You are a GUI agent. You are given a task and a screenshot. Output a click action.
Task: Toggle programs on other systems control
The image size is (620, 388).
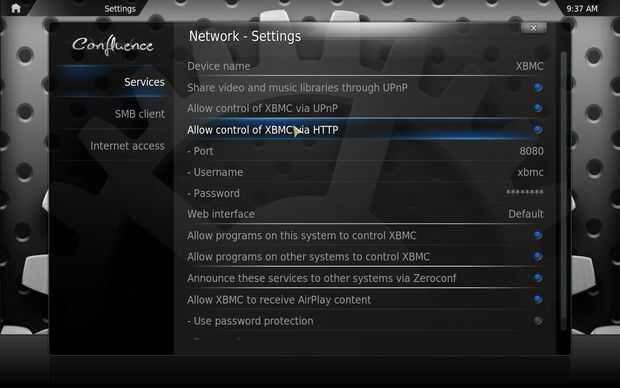[537, 257]
